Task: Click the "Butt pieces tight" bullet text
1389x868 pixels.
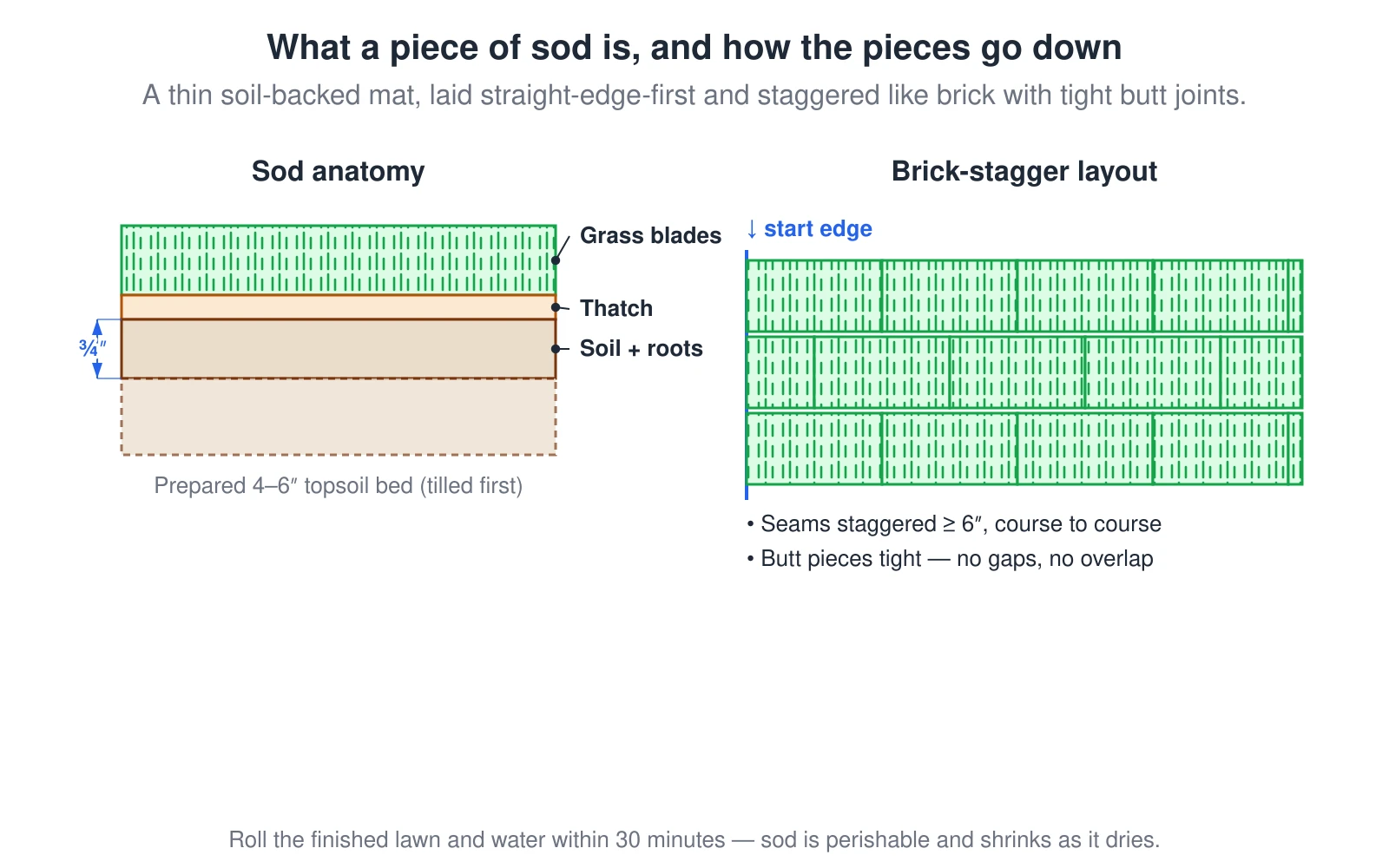Action: pyautogui.click(x=950, y=558)
